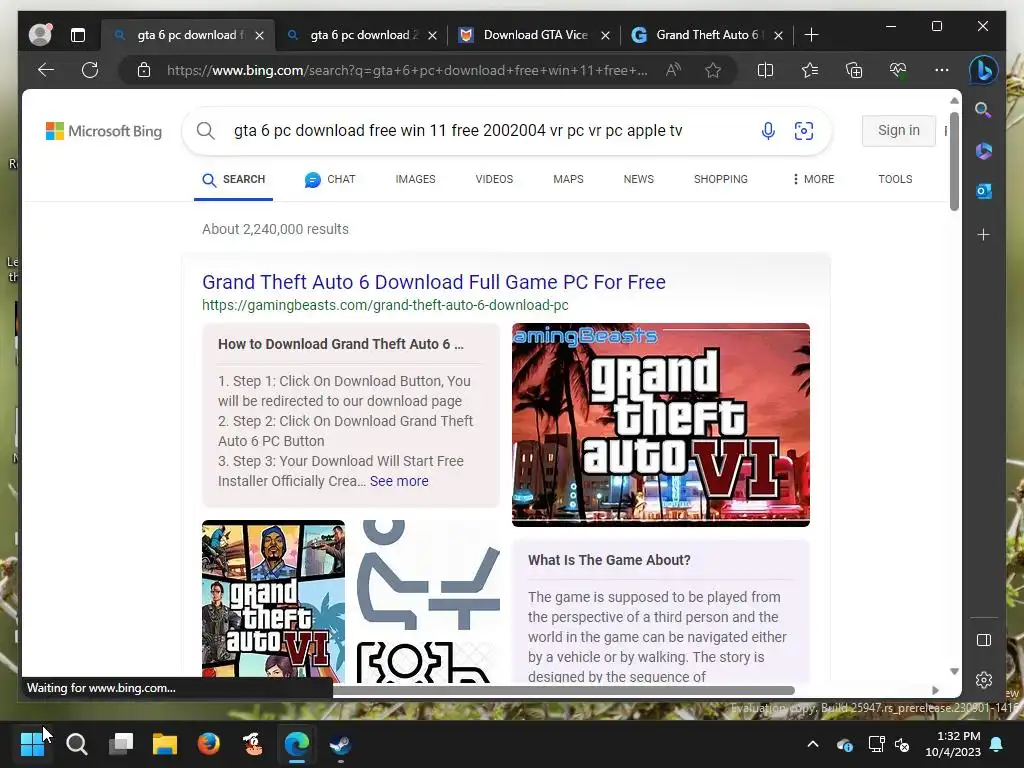Screen dimensions: 1024x768
Task: Open sidebar settings gear
Action: click(984, 680)
